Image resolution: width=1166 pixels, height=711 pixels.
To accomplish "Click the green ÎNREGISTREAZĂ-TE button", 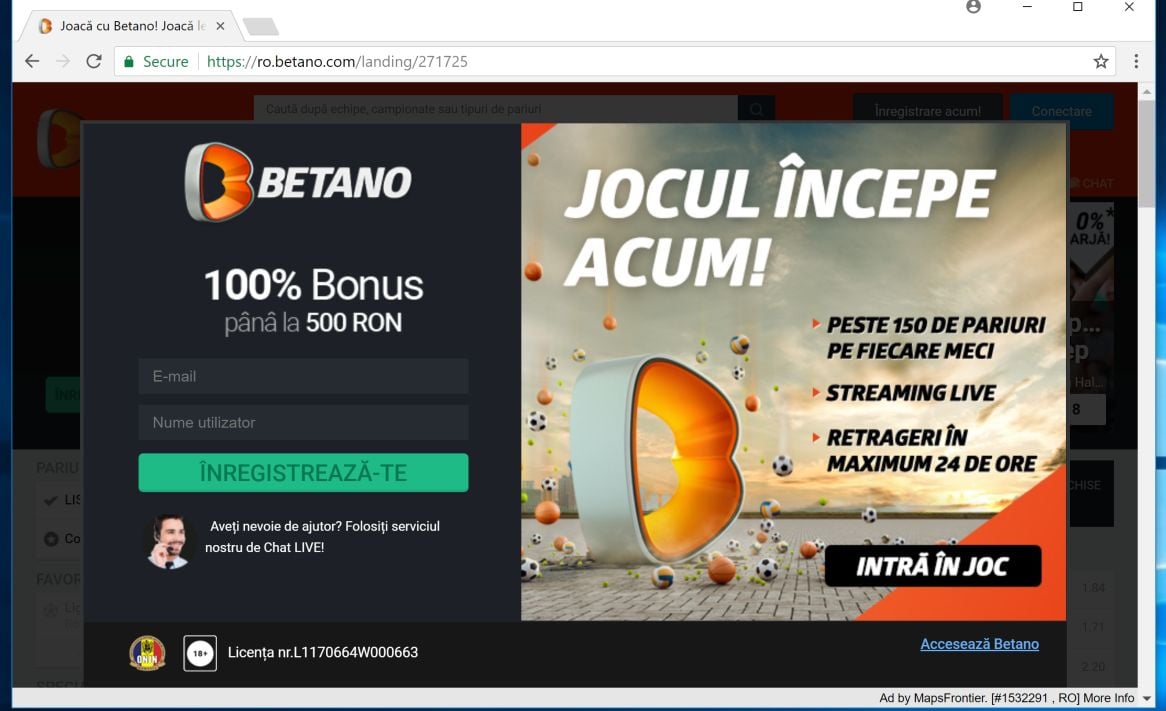I will point(303,473).
